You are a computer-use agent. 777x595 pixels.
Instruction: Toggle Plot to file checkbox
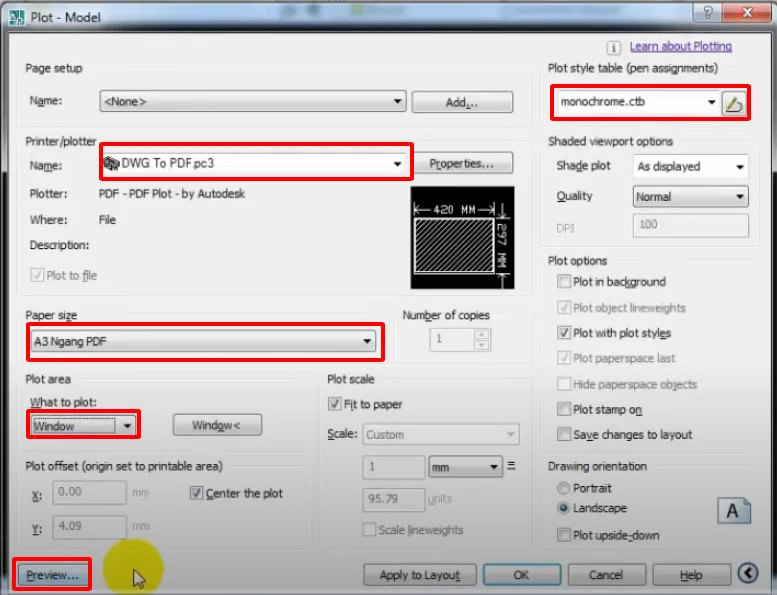pos(37,275)
